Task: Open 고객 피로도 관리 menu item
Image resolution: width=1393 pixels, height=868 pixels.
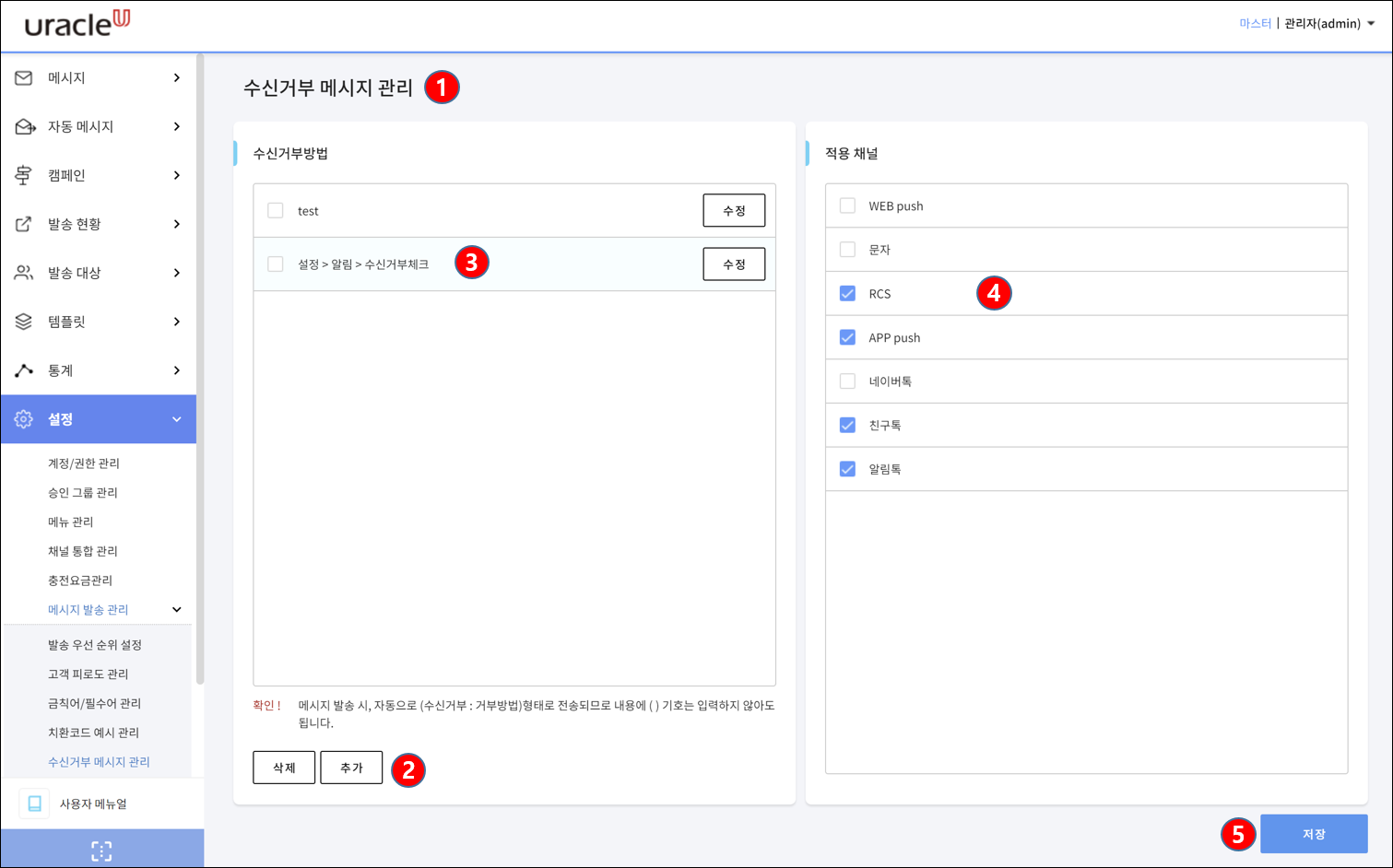Action: pos(89,674)
